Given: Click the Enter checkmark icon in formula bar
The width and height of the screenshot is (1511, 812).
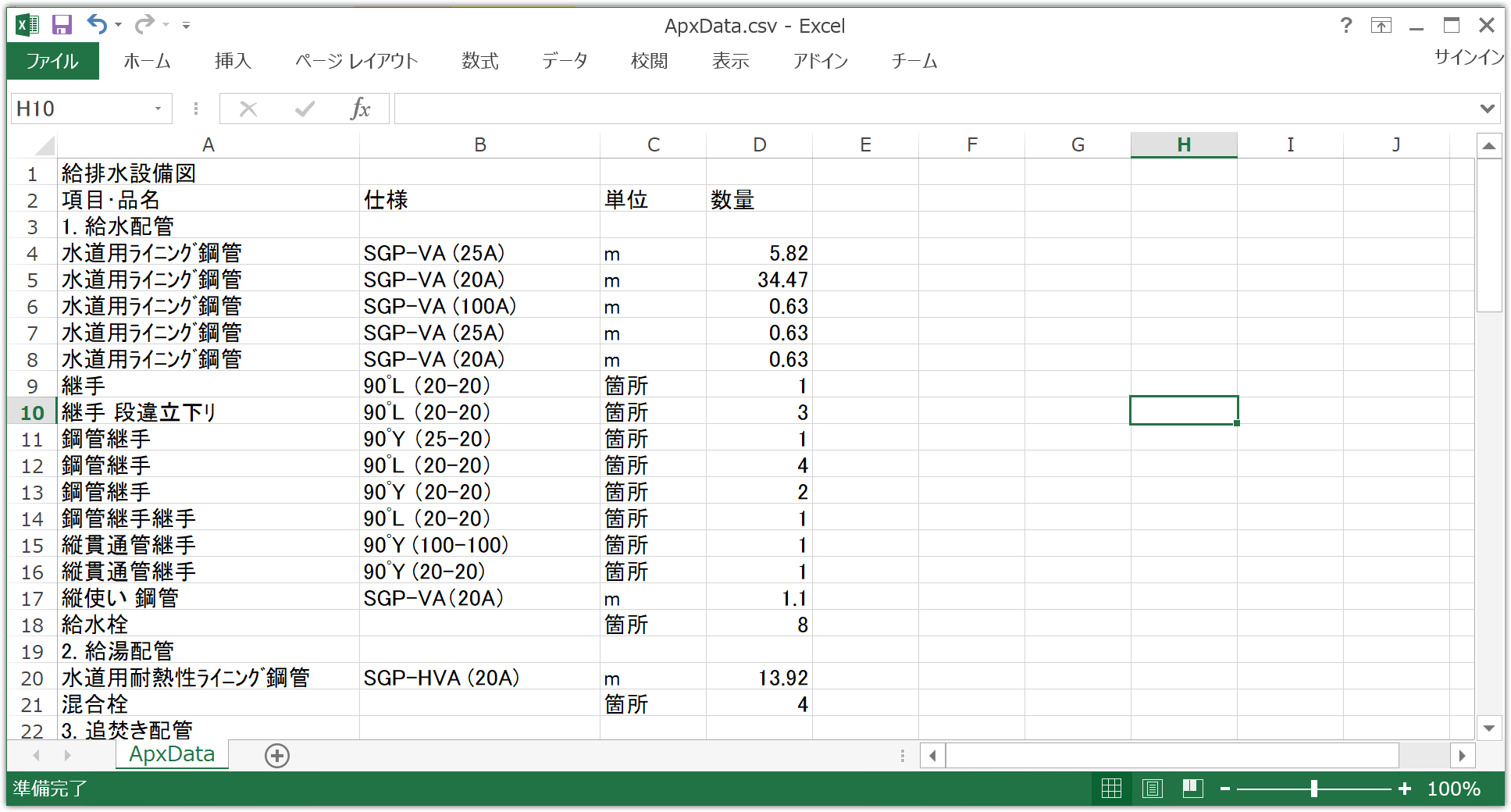Looking at the screenshot, I should tap(305, 109).
